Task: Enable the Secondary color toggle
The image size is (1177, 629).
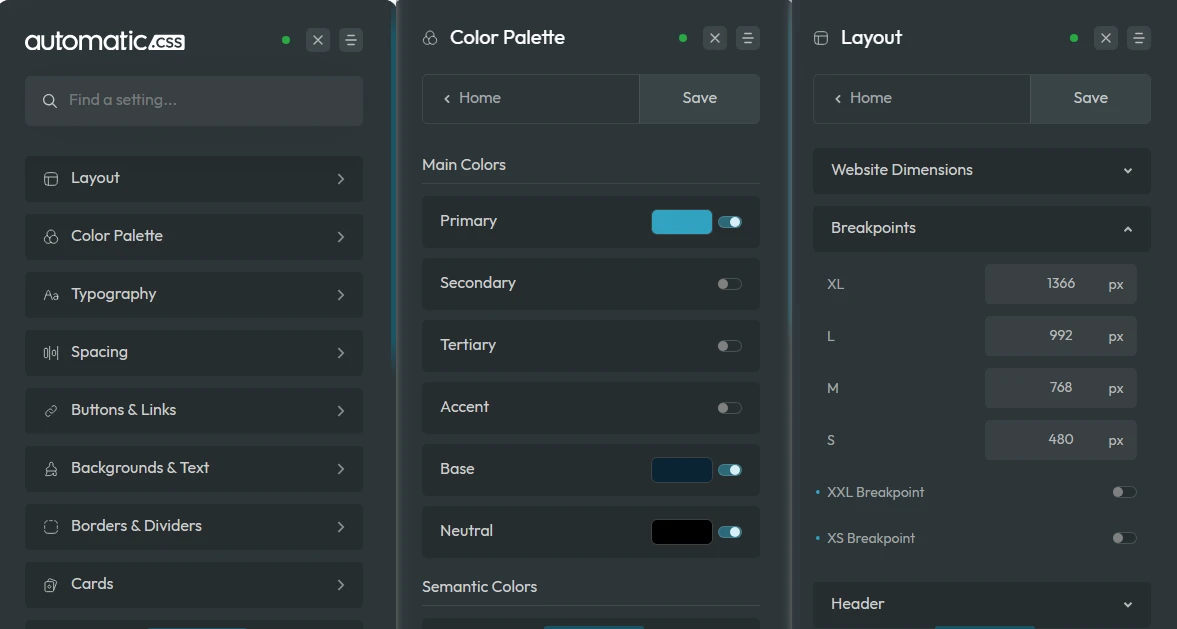Action: click(x=729, y=284)
